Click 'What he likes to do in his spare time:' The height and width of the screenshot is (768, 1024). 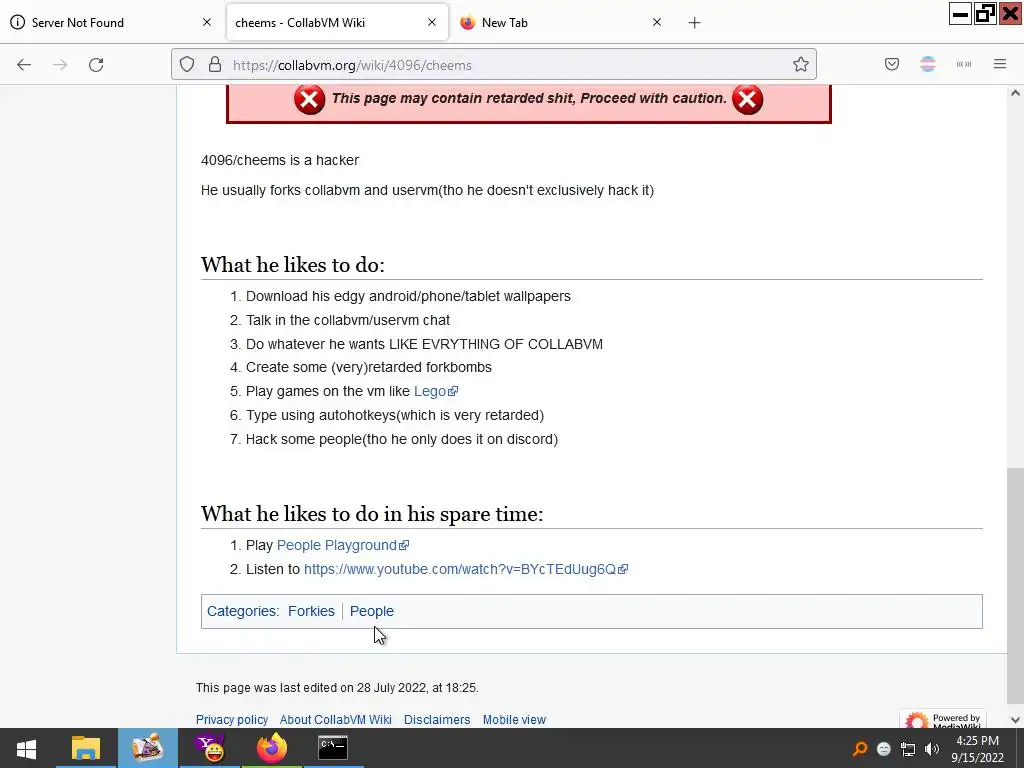372,513
